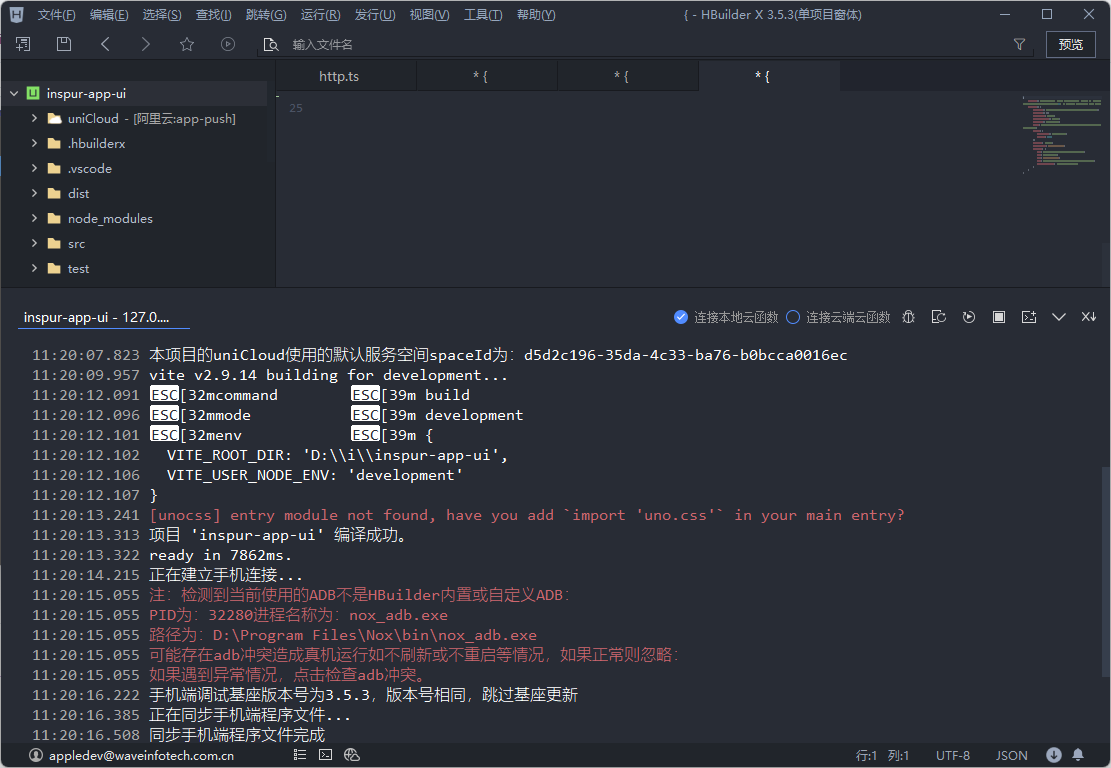1111x768 pixels.
Task: Click the UTF-8 encoding indicator
Action: [952, 755]
